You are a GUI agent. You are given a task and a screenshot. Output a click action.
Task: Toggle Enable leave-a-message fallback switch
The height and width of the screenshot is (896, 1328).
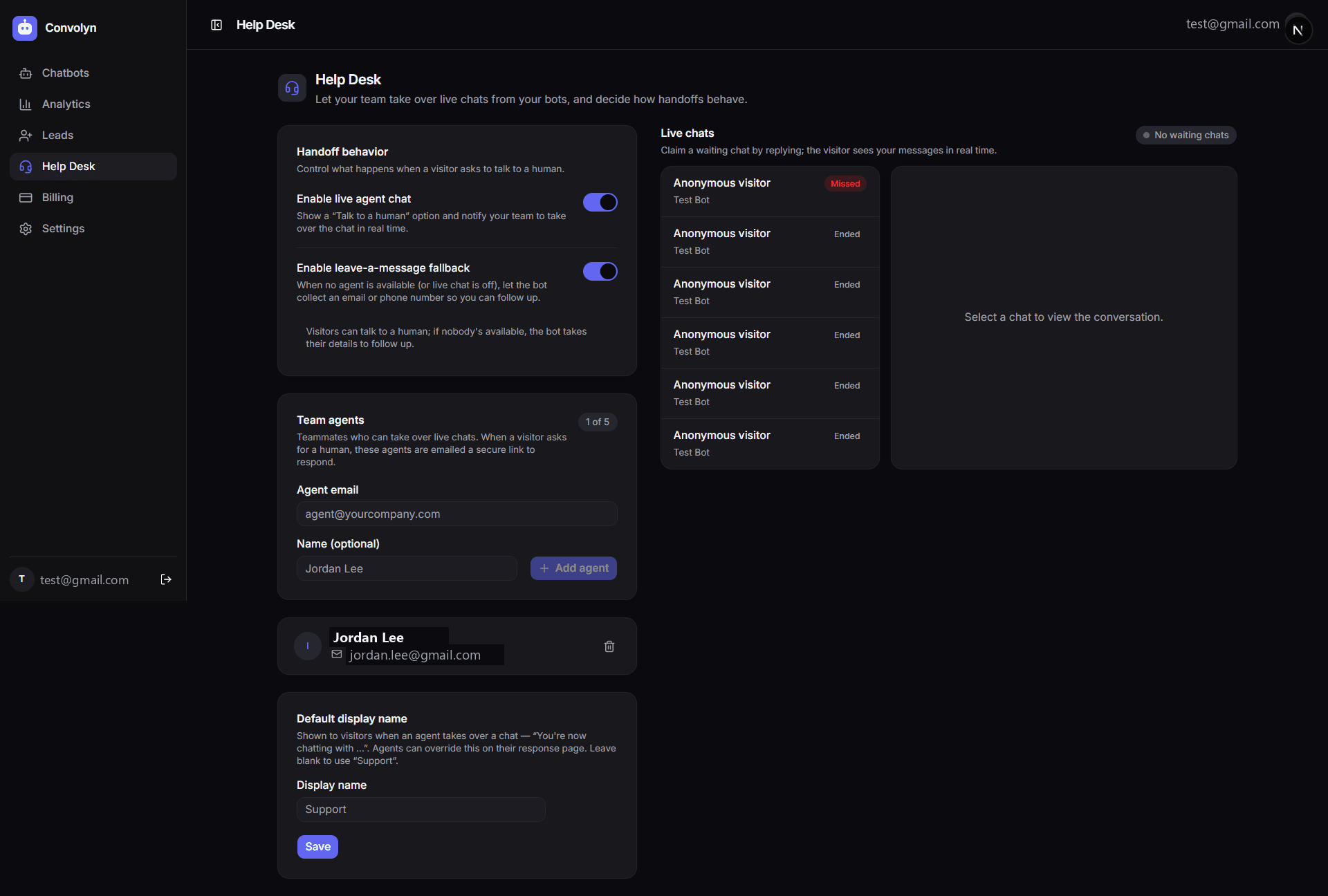(x=600, y=272)
